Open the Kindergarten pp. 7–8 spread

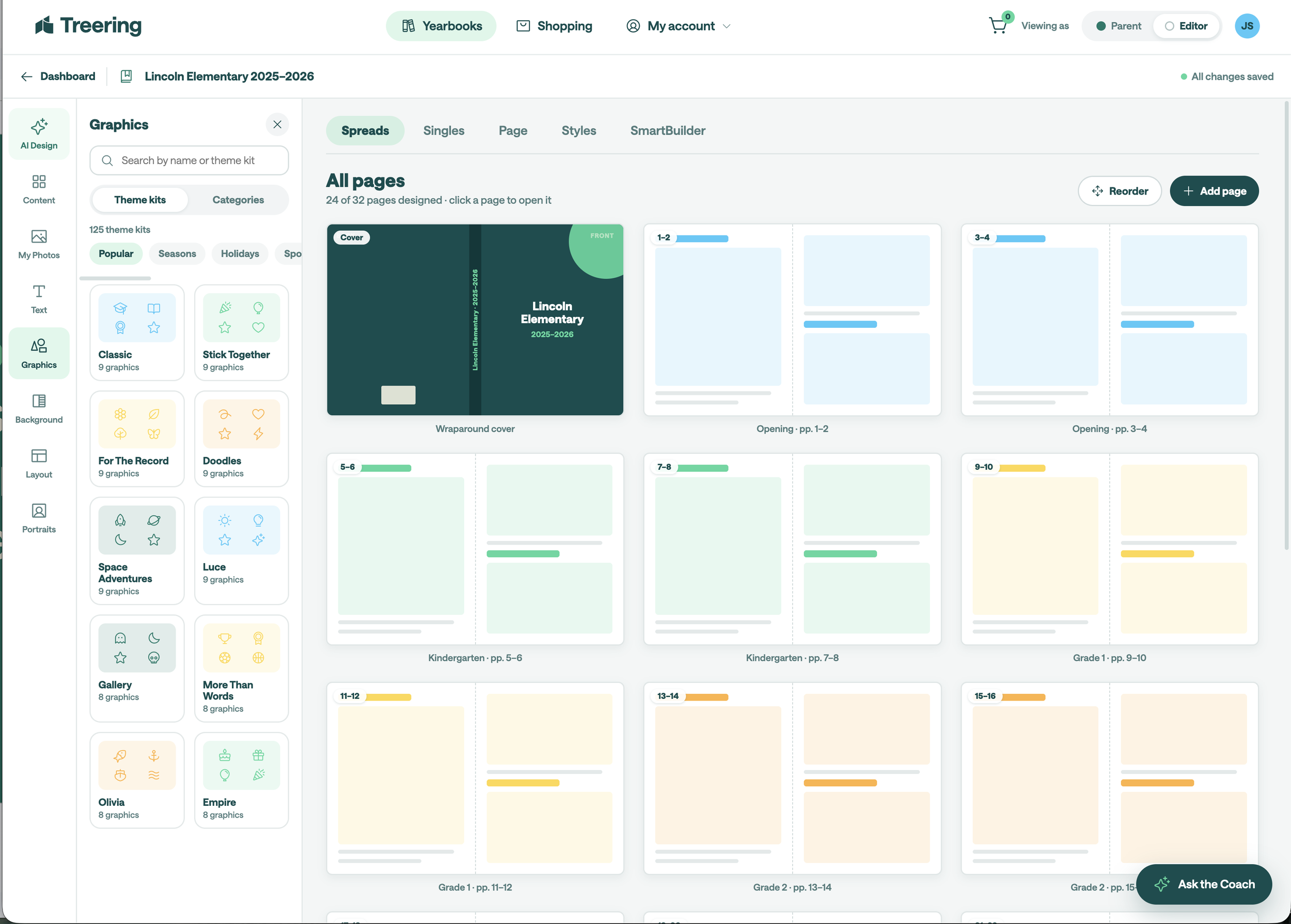coord(792,549)
